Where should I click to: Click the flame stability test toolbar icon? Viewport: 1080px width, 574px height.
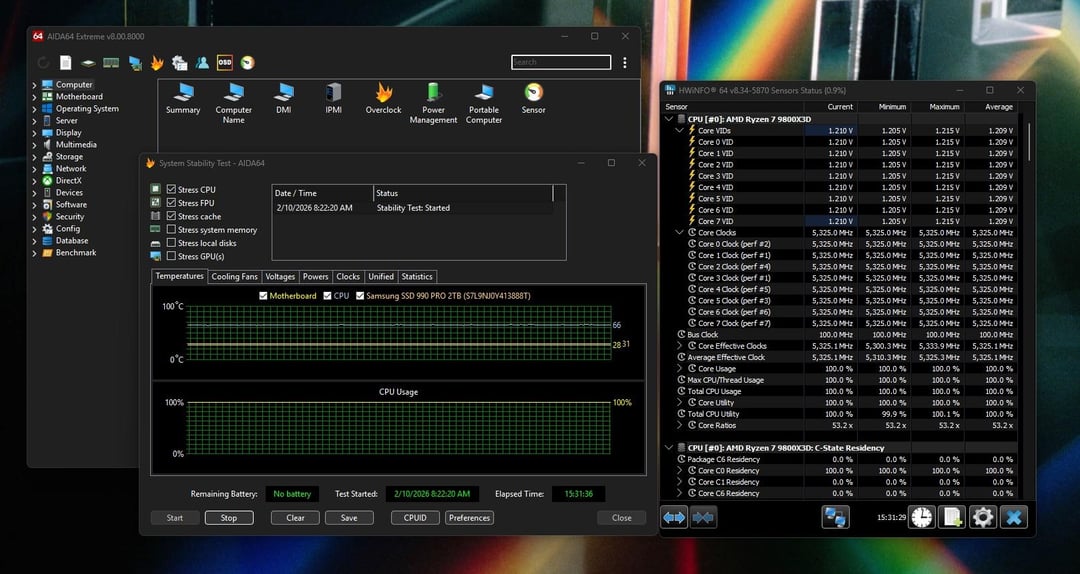click(157, 63)
